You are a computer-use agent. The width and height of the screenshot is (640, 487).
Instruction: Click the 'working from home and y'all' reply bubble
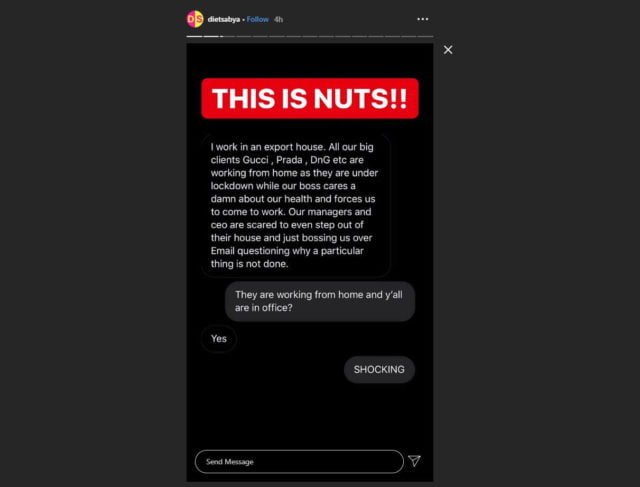coord(320,301)
